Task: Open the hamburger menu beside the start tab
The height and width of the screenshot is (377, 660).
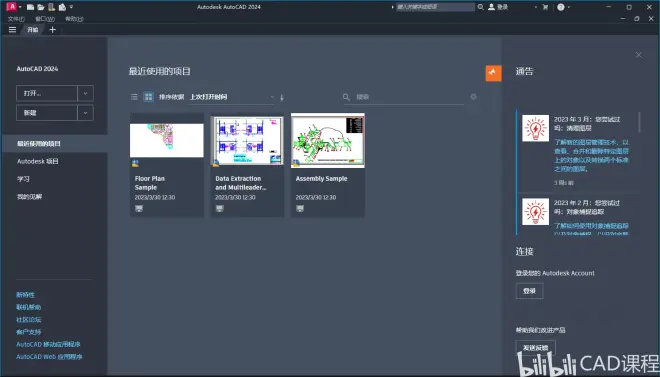Action: tap(12, 29)
